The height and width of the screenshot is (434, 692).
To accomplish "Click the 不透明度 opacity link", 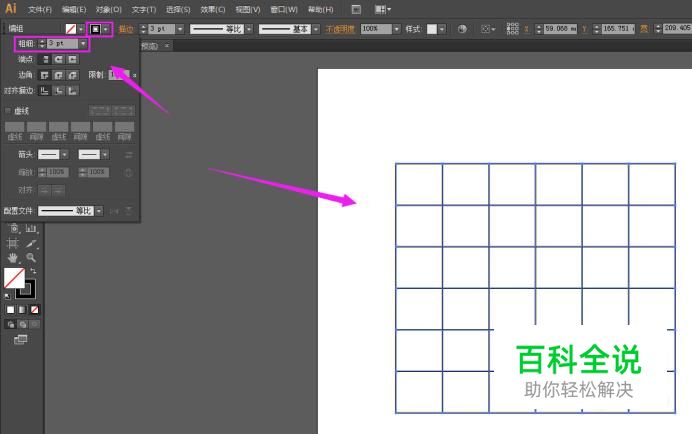I will [341, 29].
